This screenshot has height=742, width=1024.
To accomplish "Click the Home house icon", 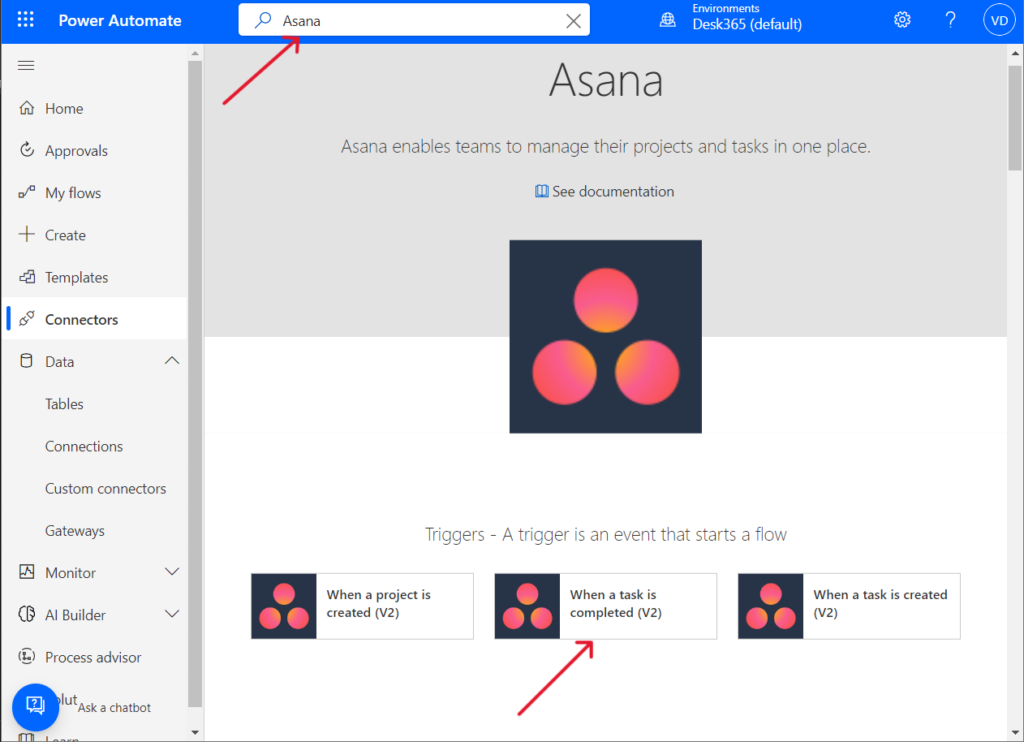I will (27, 108).
